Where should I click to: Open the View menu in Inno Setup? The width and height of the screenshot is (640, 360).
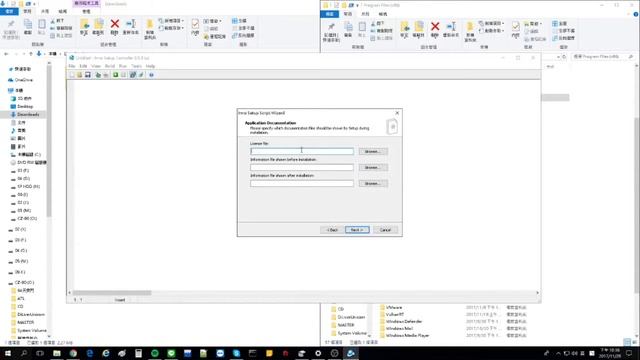[x=96, y=66]
